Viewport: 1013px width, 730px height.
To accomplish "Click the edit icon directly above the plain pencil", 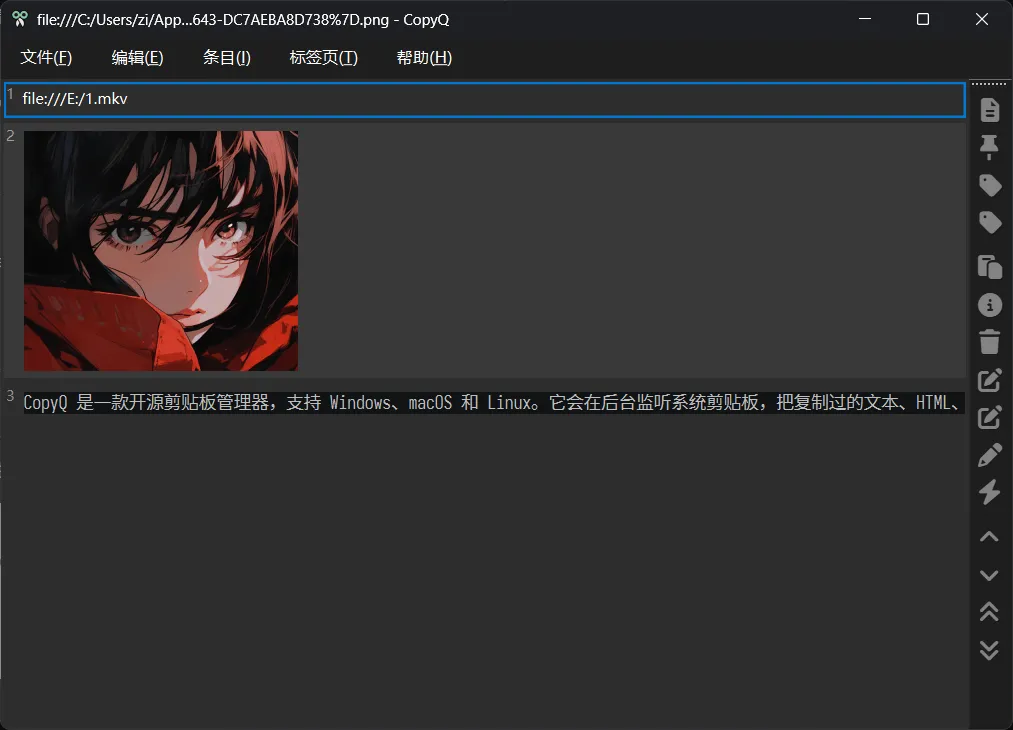I will tap(989, 418).
